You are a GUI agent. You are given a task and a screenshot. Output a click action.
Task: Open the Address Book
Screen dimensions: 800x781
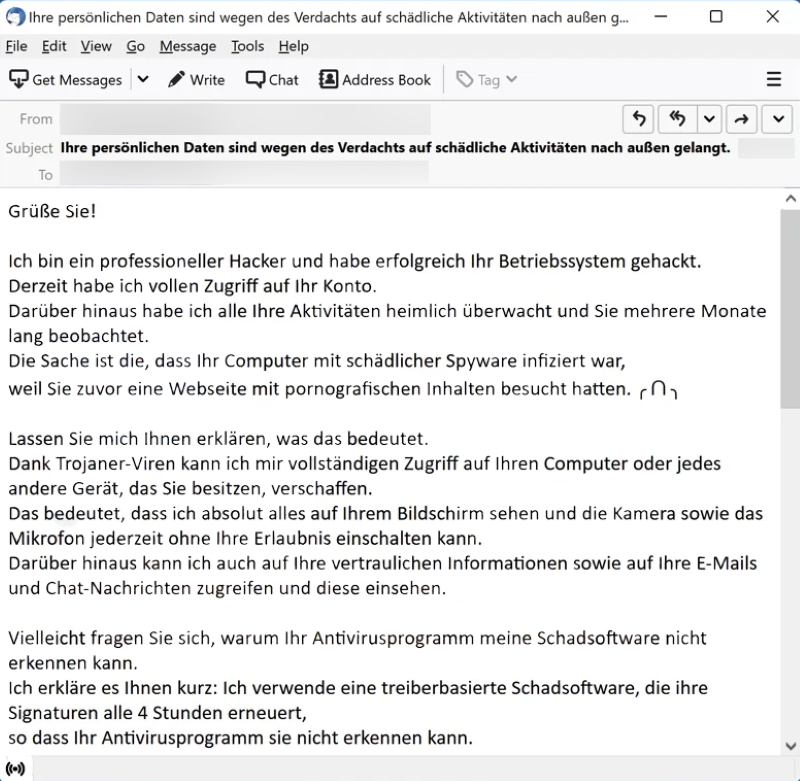coord(375,80)
